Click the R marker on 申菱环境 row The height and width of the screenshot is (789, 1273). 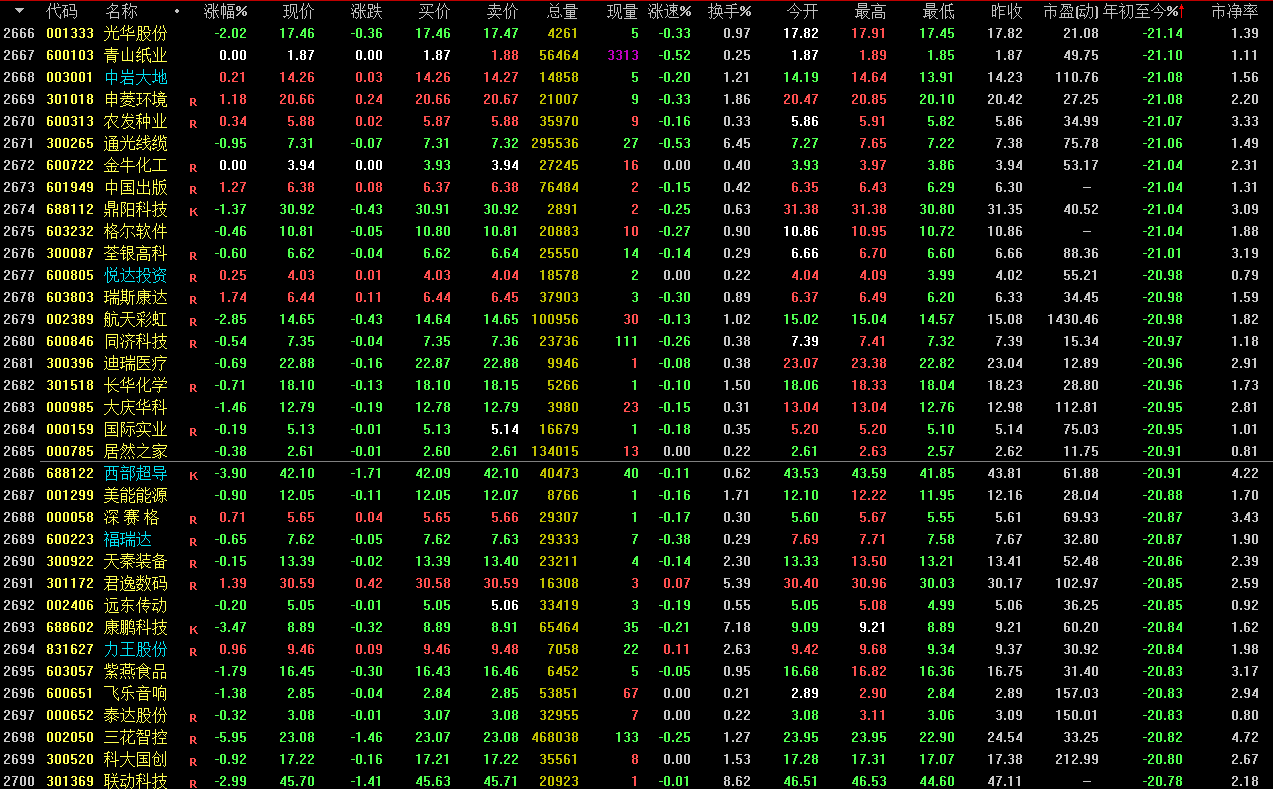pos(193,101)
